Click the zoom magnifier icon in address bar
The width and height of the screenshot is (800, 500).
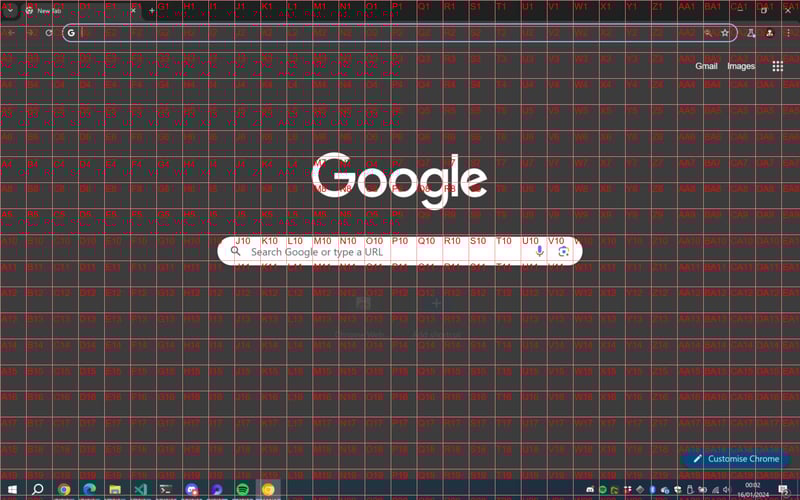[708, 33]
